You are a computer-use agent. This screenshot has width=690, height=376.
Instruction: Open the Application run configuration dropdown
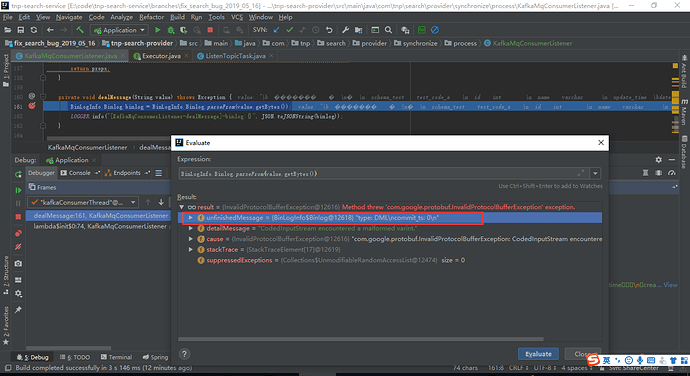coord(119,30)
